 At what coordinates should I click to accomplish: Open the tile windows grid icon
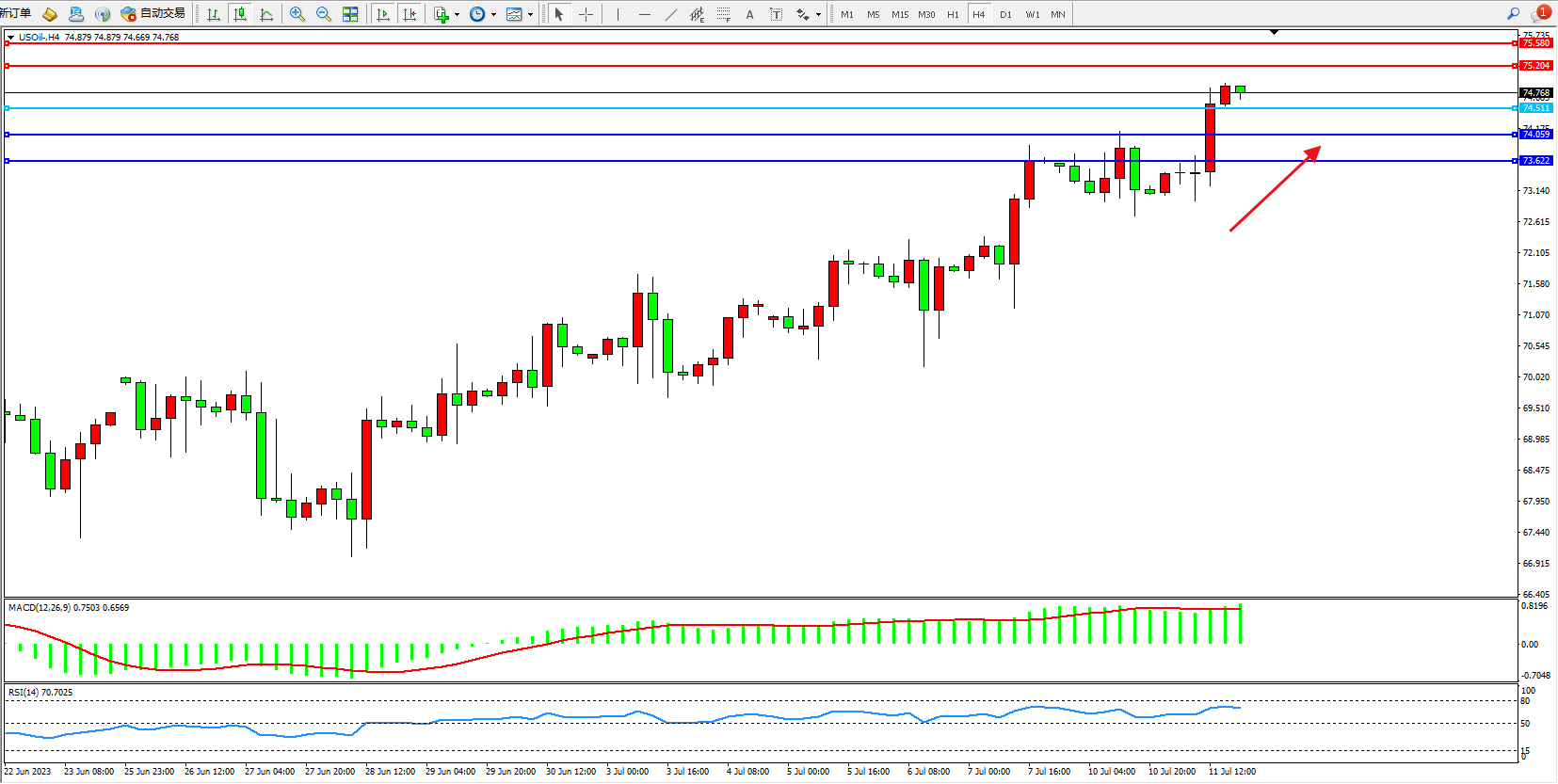350,14
